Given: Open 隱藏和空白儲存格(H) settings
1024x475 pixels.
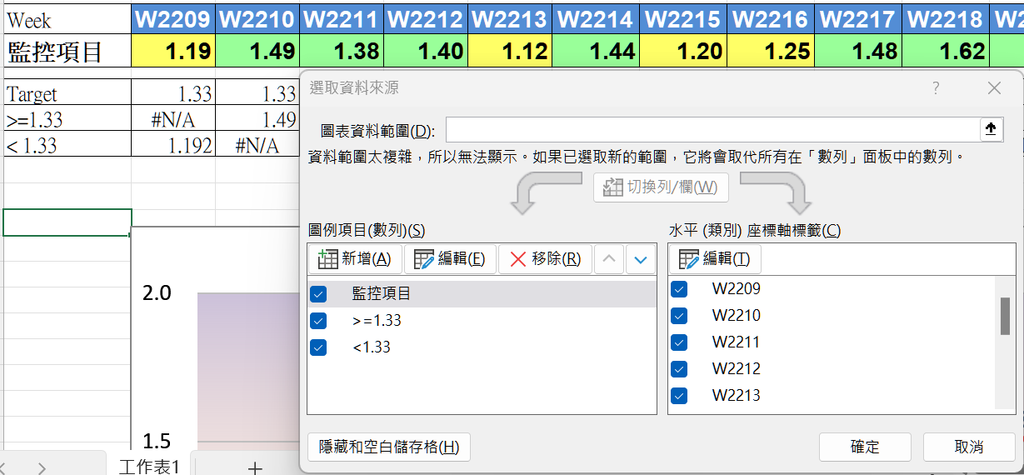Looking at the screenshot, I should pyautogui.click(x=389, y=448).
